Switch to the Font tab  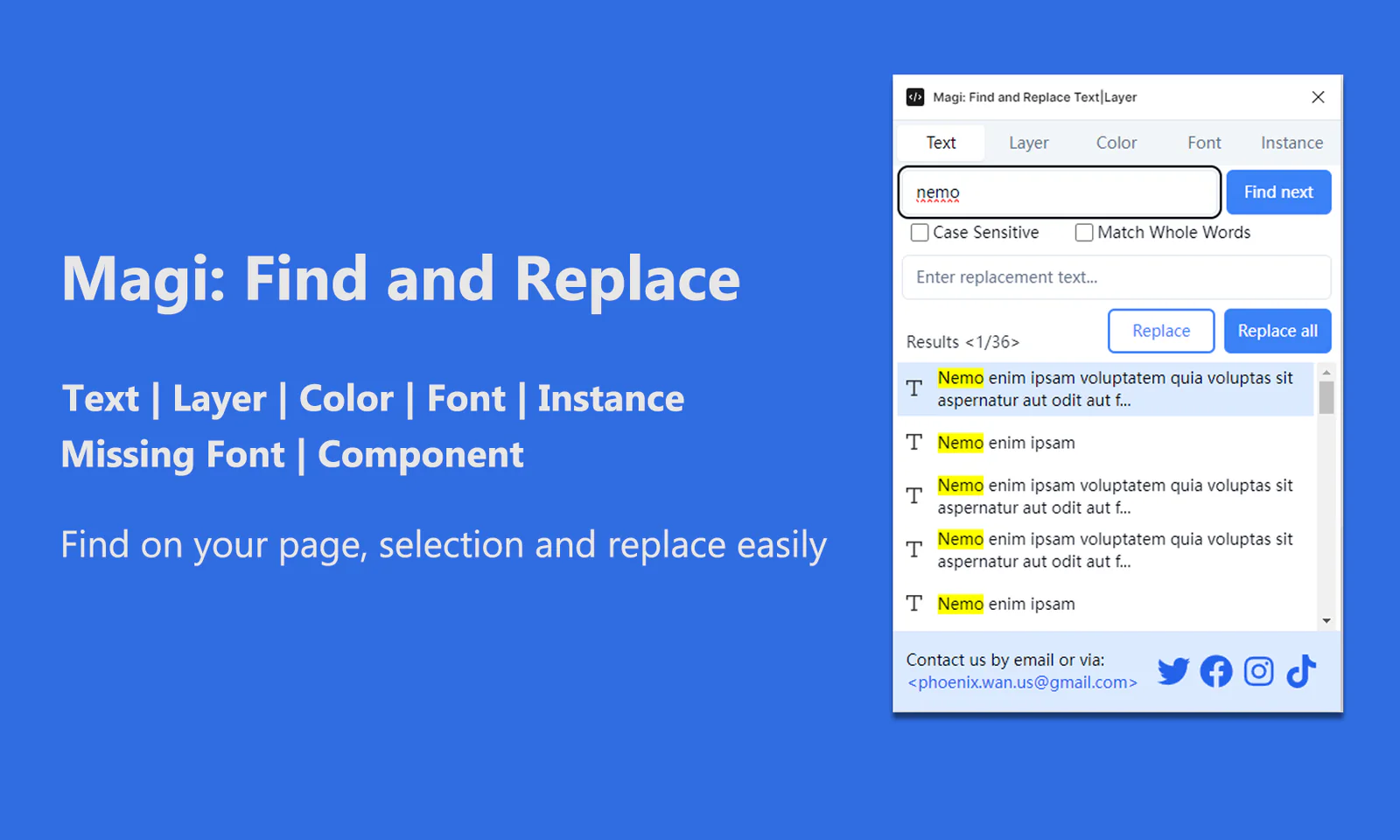tap(1204, 143)
